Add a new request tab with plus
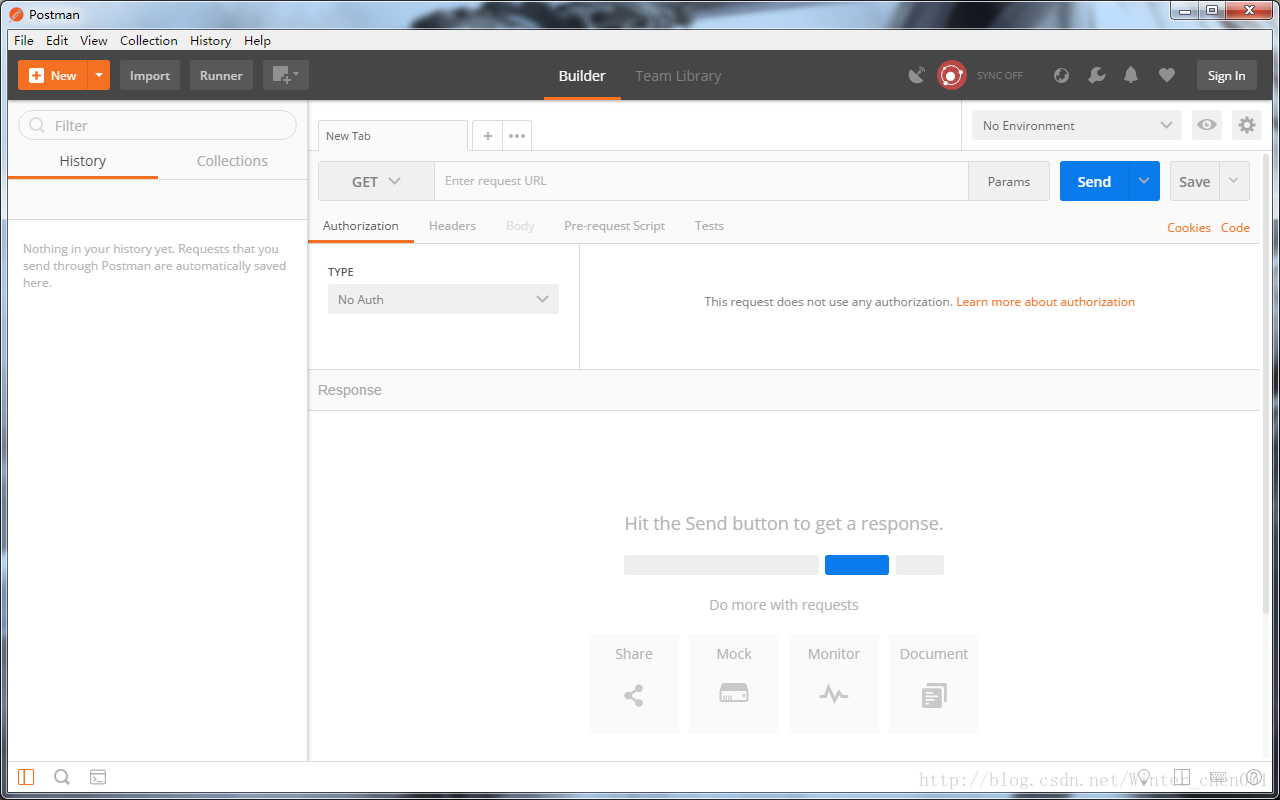This screenshot has height=800, width=1280. click(487, 135)
